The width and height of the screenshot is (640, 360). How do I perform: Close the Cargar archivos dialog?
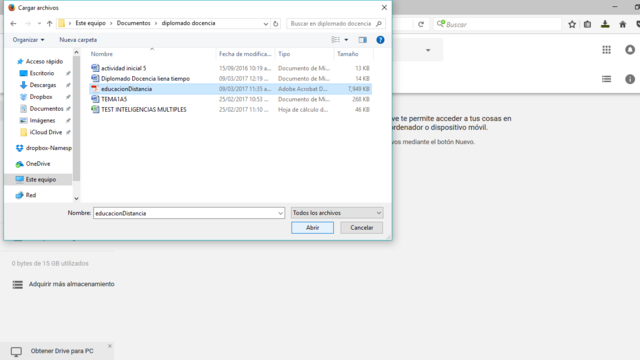(384, 7)
